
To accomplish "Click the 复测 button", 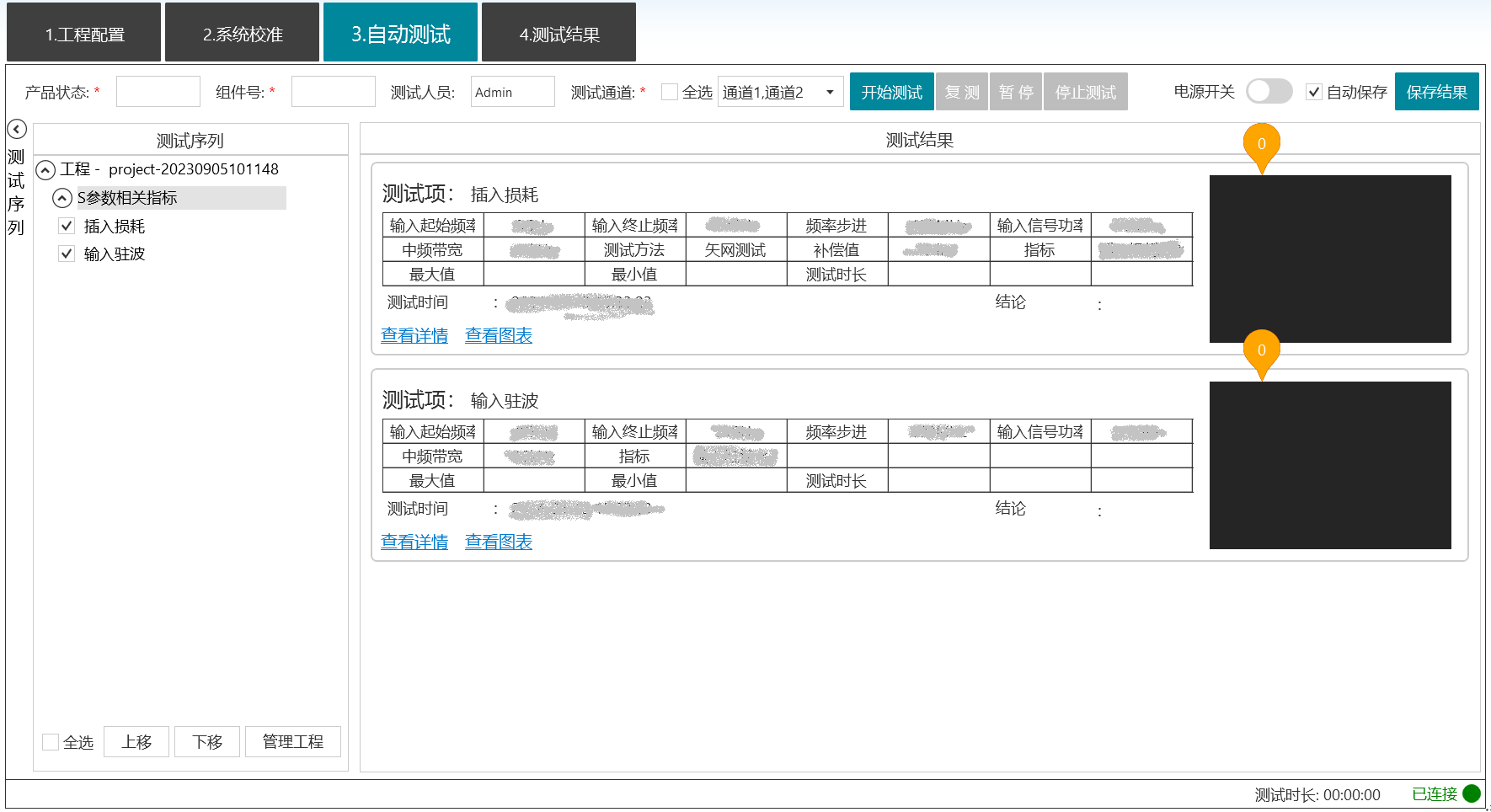I will pyautogui.click(x=962, y=92).
